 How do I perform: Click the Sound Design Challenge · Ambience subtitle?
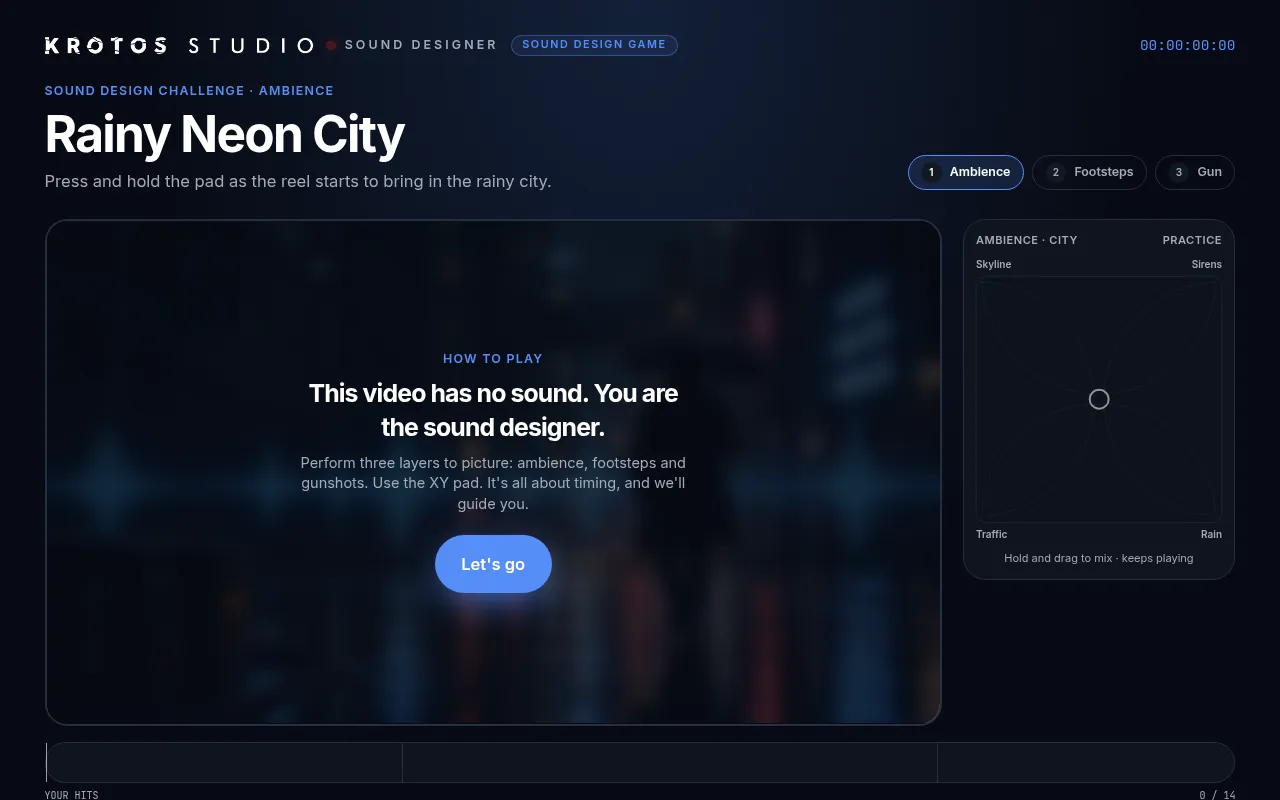coord(189,90)
